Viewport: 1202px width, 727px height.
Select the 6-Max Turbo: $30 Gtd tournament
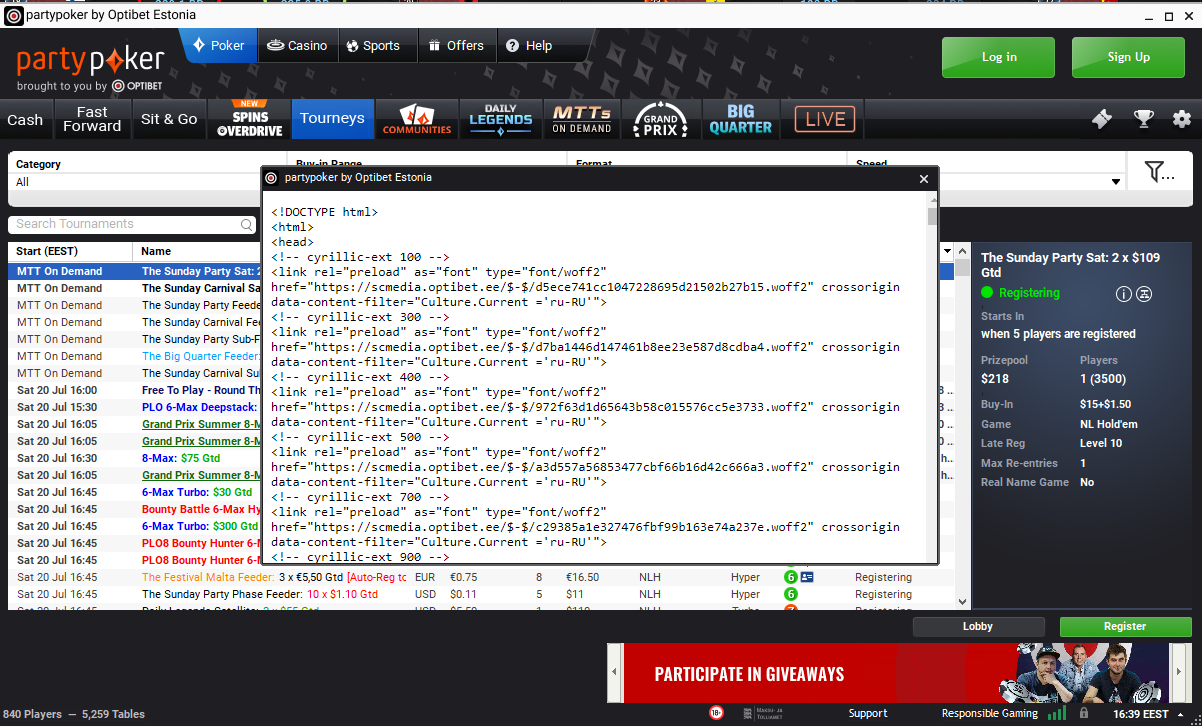tap(136, 492)
